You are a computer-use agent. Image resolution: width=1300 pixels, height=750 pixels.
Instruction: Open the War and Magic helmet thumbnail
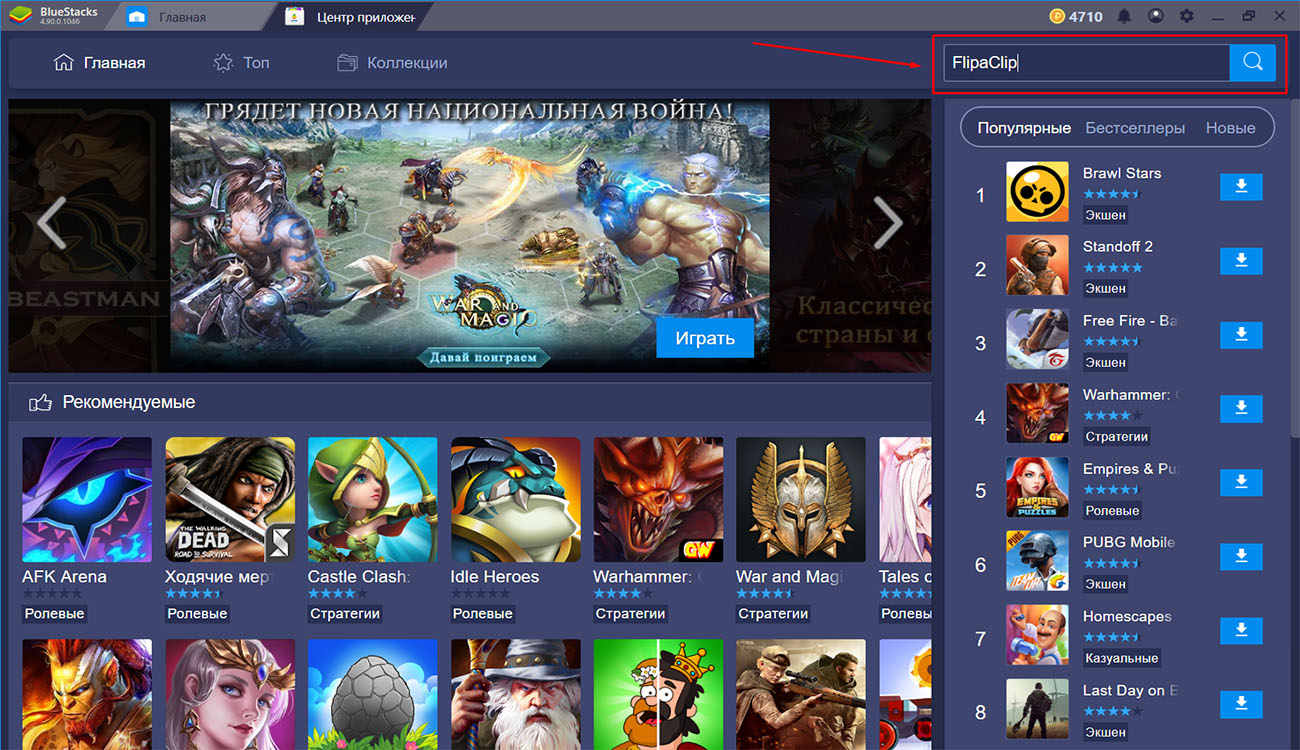(801, 501)
